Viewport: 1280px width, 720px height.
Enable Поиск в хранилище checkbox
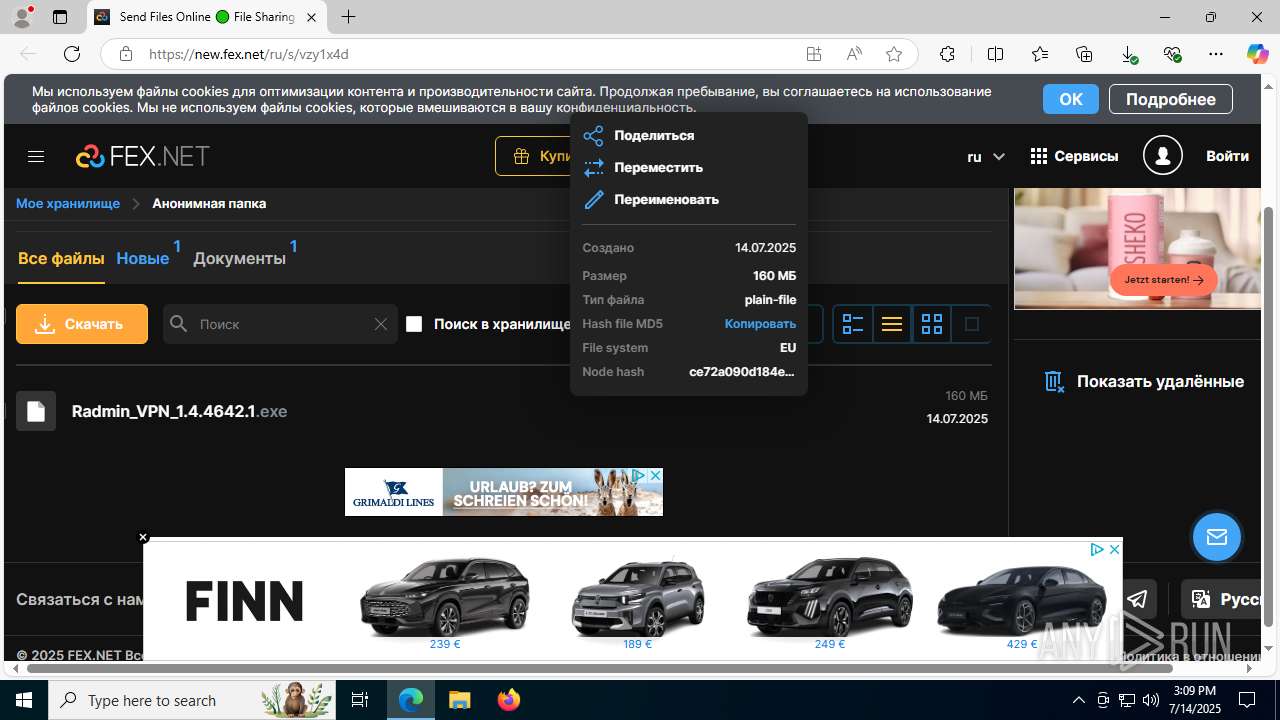point(414,324)
